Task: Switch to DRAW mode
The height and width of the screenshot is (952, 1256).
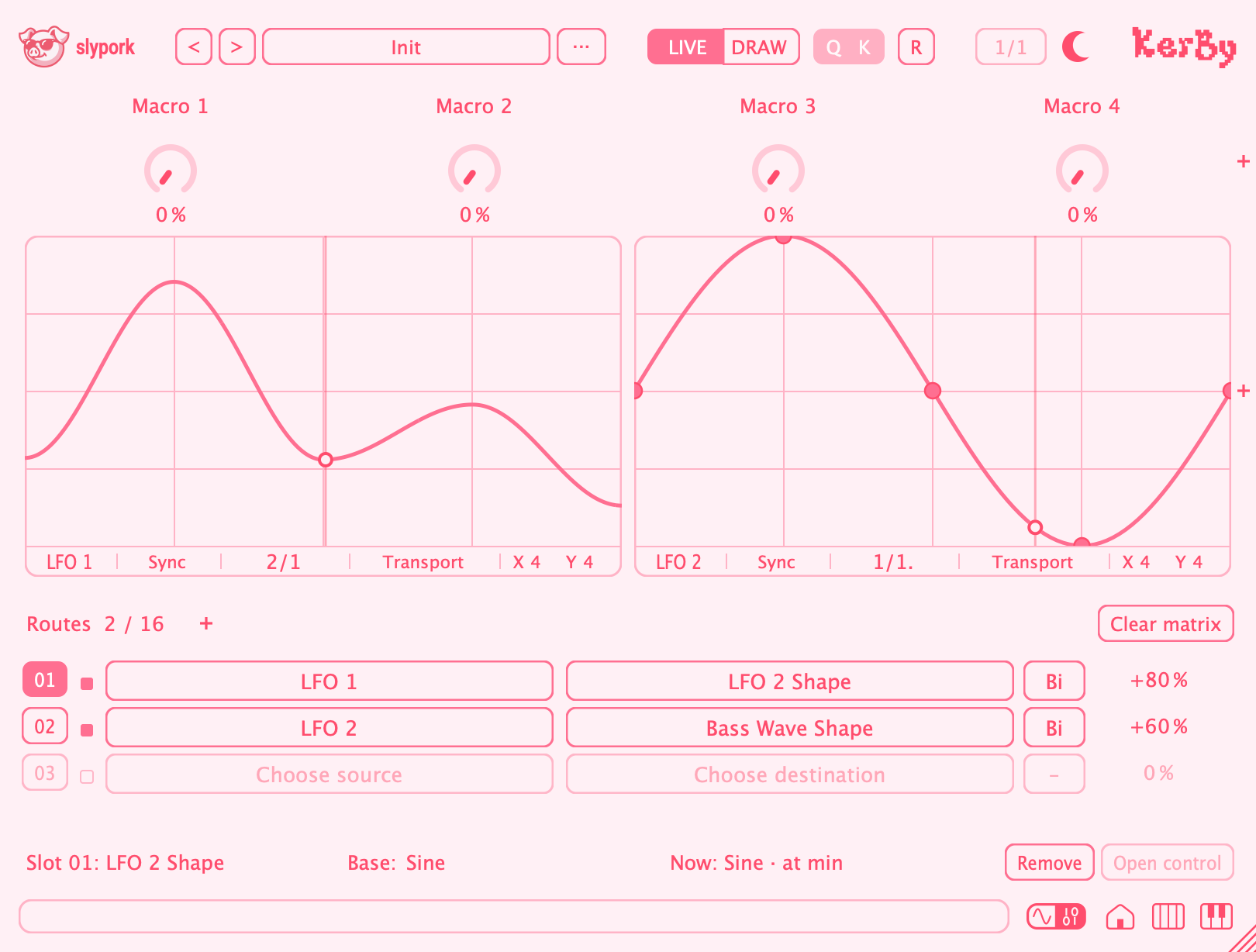Action: coord(760,47)
